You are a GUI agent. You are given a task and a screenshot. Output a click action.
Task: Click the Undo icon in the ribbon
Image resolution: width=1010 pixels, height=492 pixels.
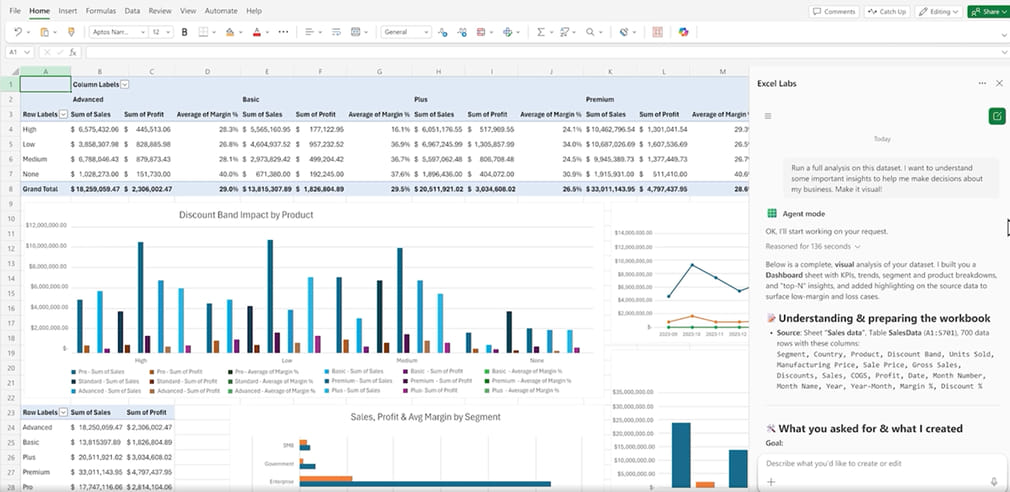[18, 32]
